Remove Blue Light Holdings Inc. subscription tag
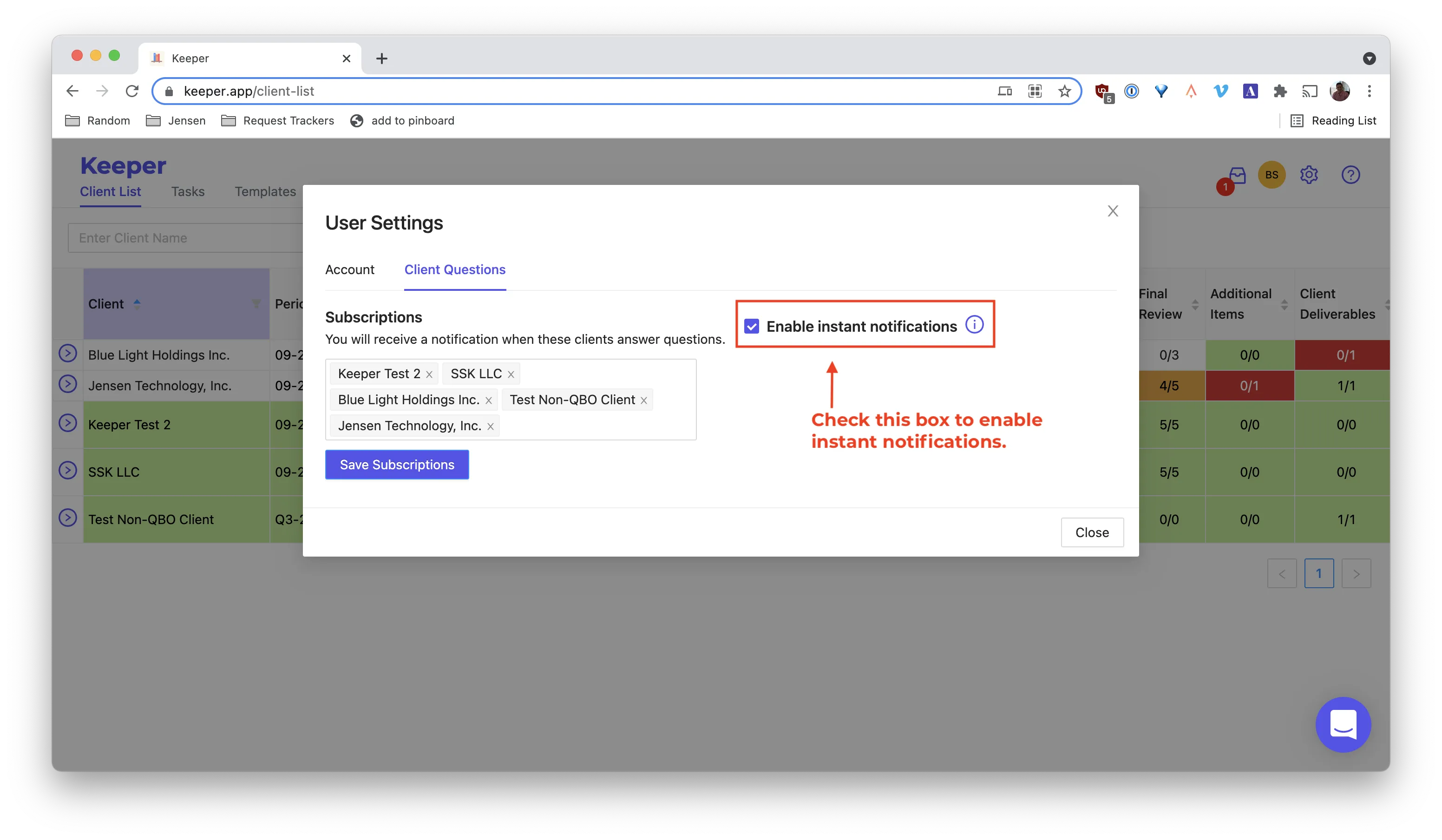1442x840 pixels. pos(489,400)
